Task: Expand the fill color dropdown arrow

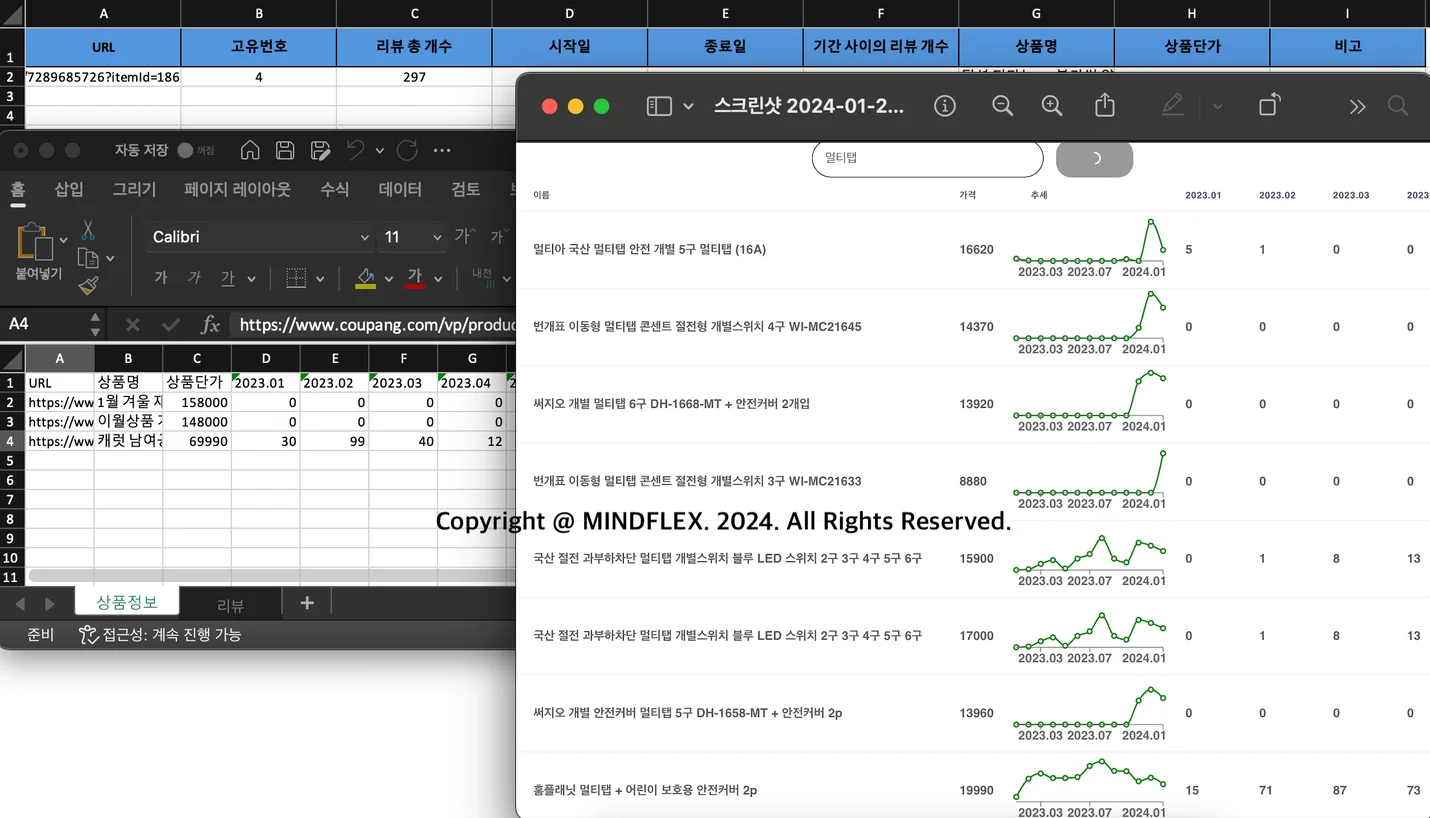Action: (391, 279)
